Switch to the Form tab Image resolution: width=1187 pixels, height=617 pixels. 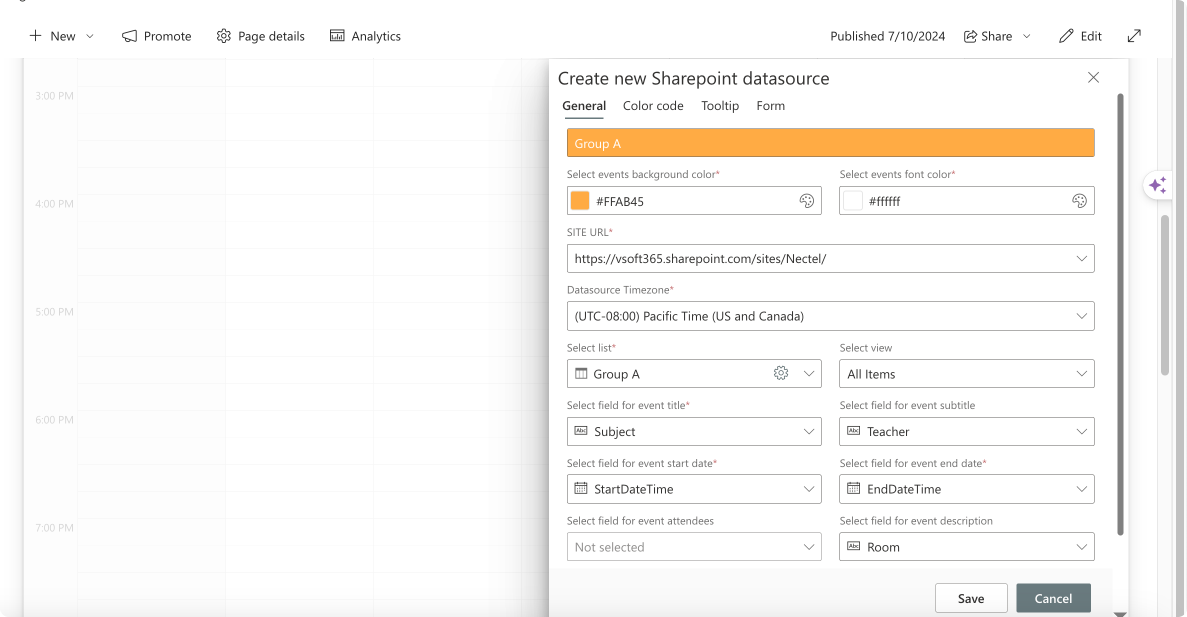(771, 106)
